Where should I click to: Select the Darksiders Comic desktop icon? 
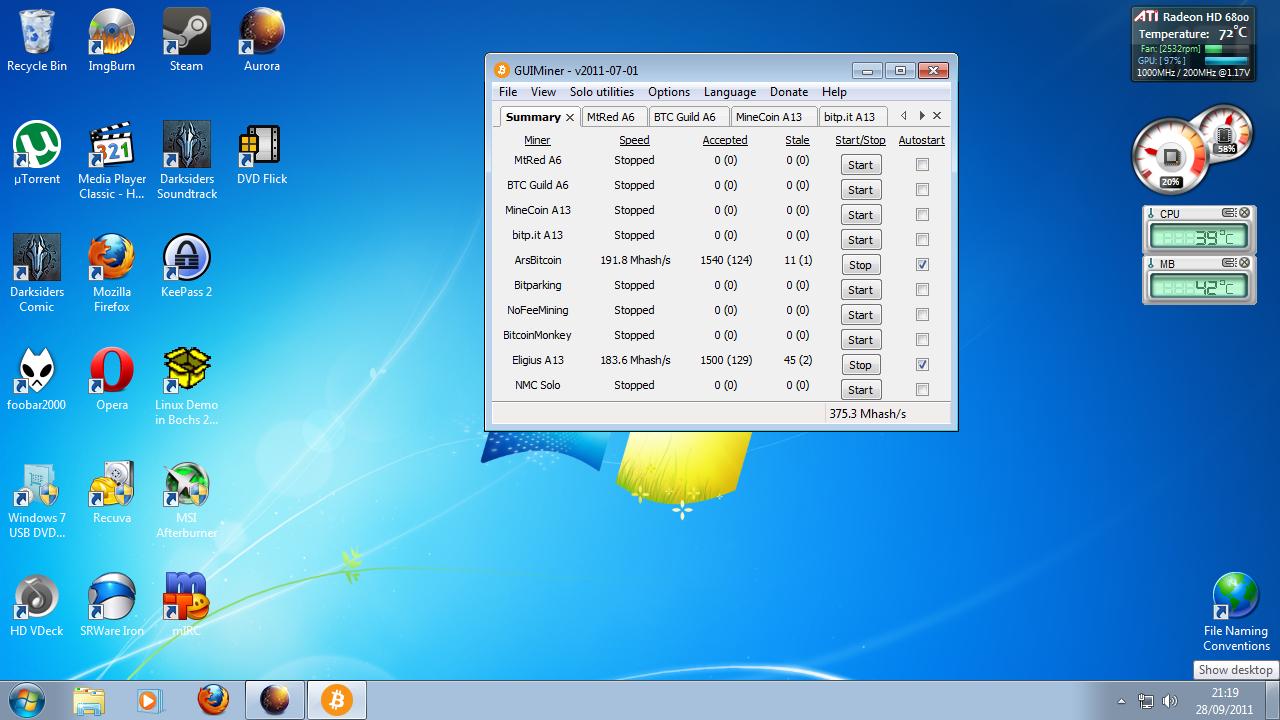(x=37, y=273)
